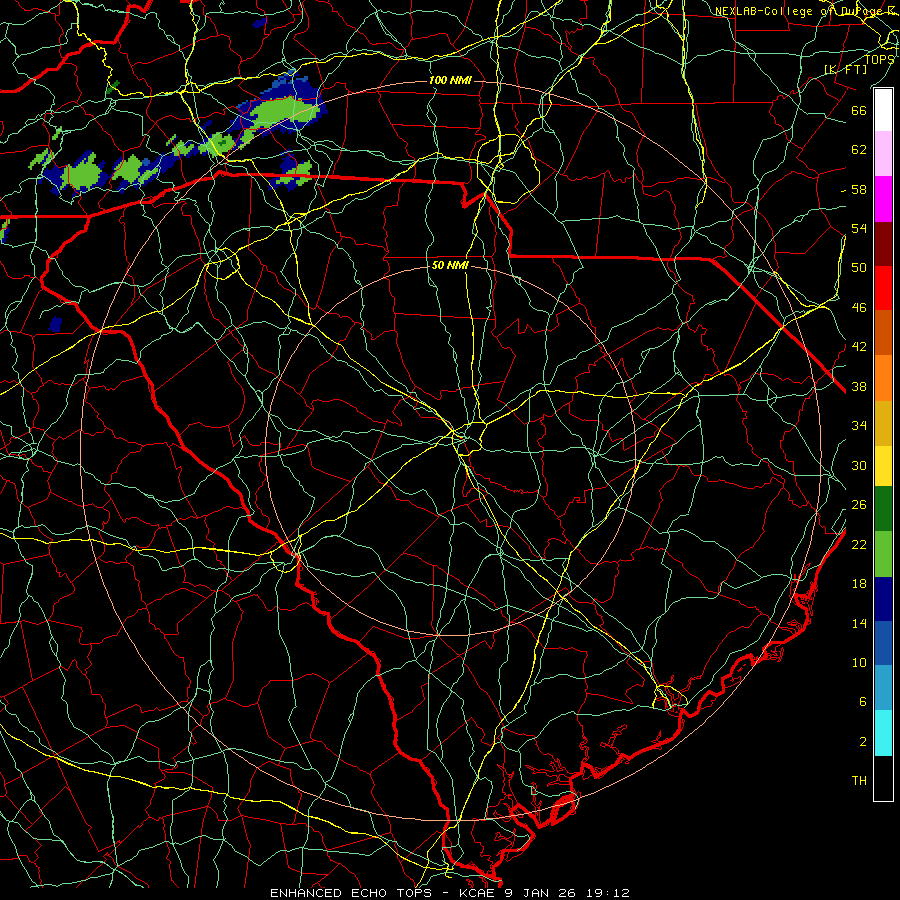Click the legend value 10
Viewport: 900px width, 900px height.
(859, 662)
